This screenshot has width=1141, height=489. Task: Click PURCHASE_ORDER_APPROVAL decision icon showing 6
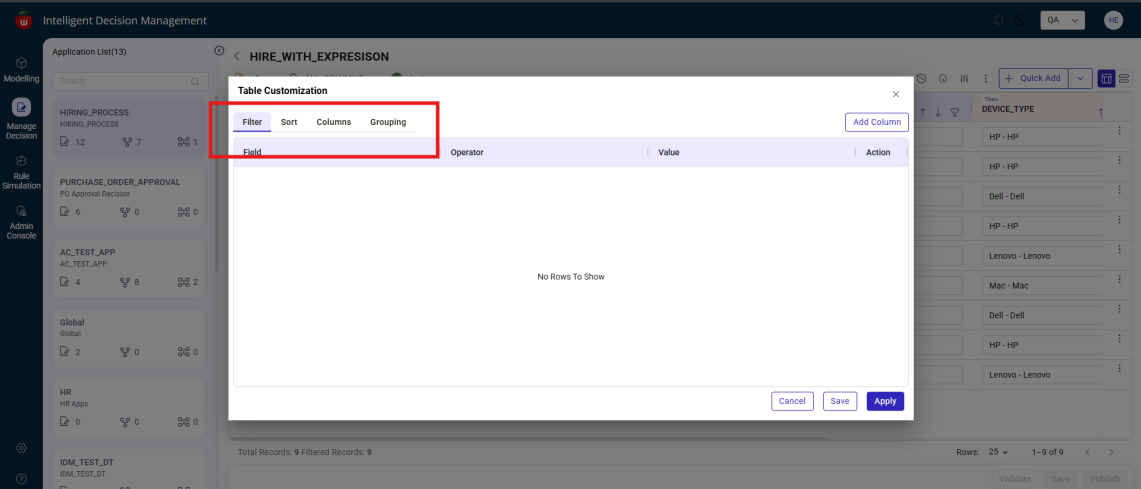pos(65,212)
